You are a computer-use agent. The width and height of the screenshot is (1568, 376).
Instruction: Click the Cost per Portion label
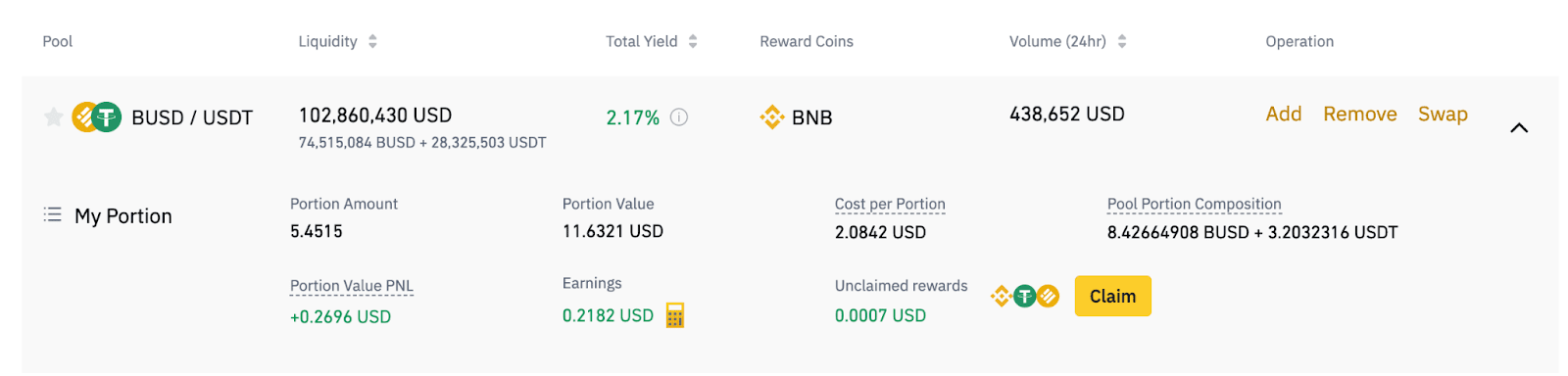coord(890,204)
